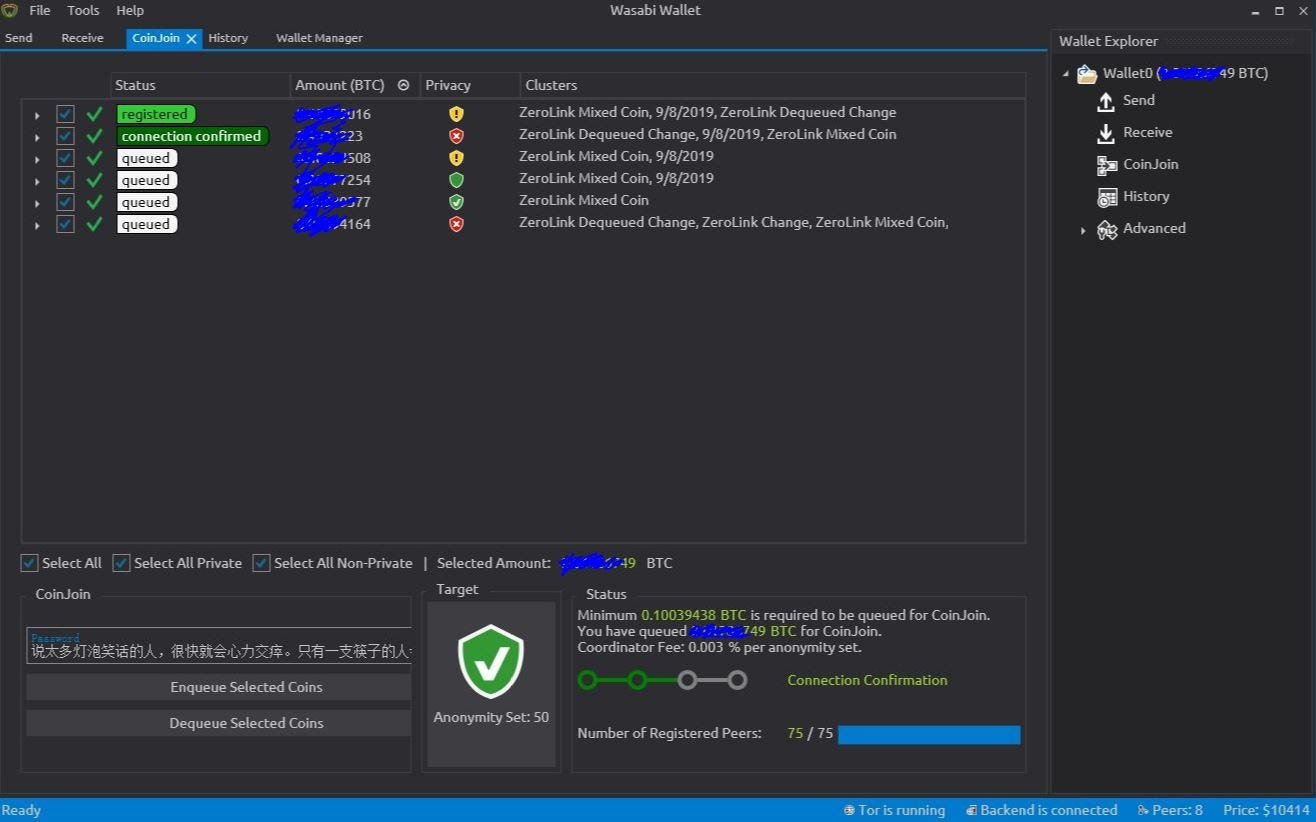Click the large green Anonymity Set shield
This screenshot has height=822, width=1316.
coord(491,661)
